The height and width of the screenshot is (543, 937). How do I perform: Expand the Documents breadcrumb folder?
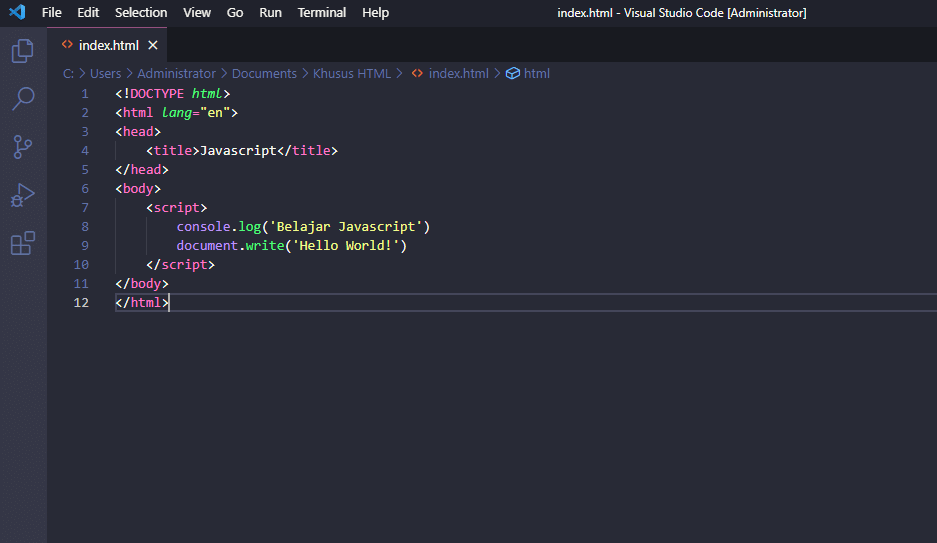[264, 73]
